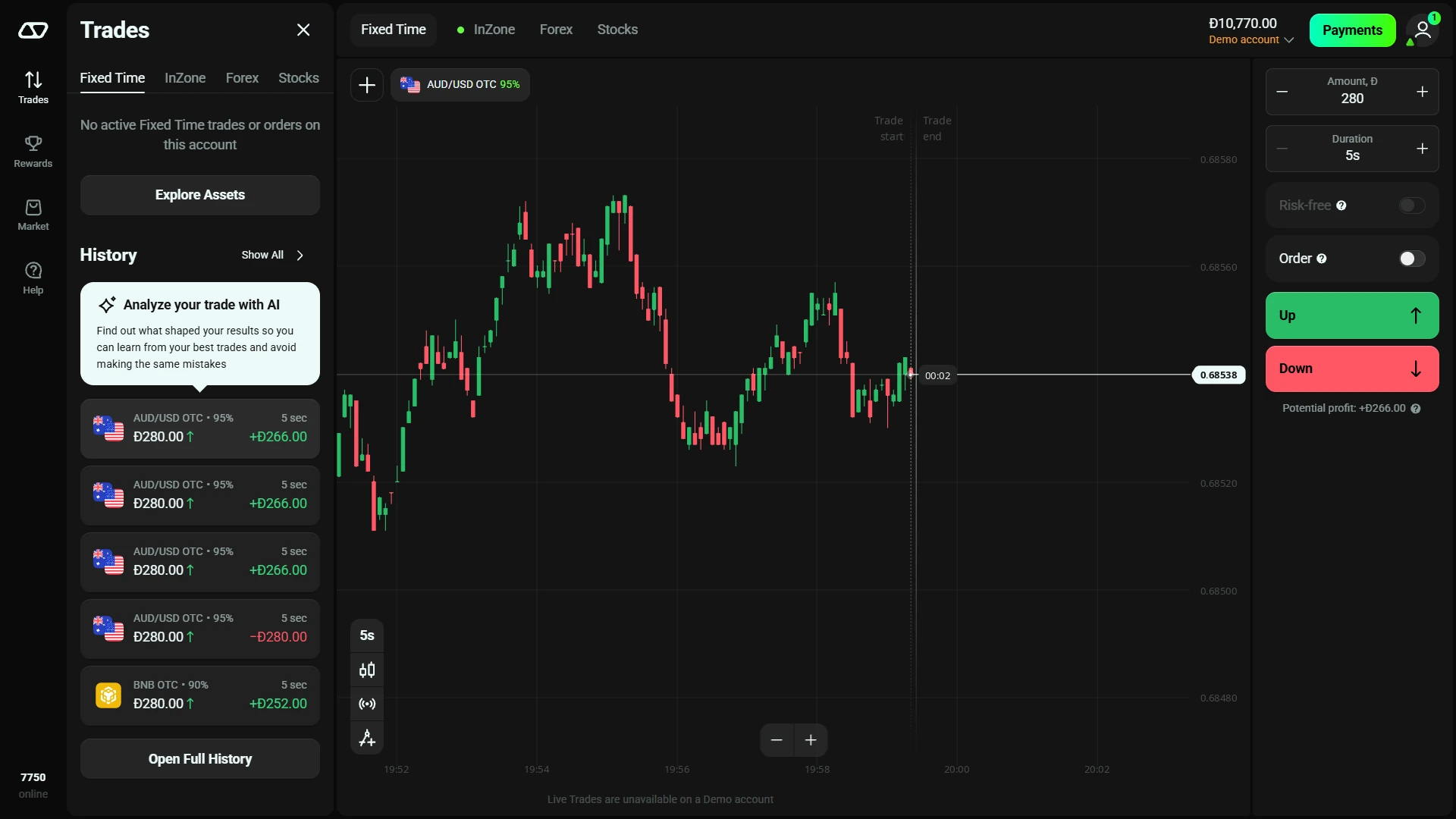Toggle the Risk-free switch
This screenshot has width=1456, height=819.
click(1412, 206)
